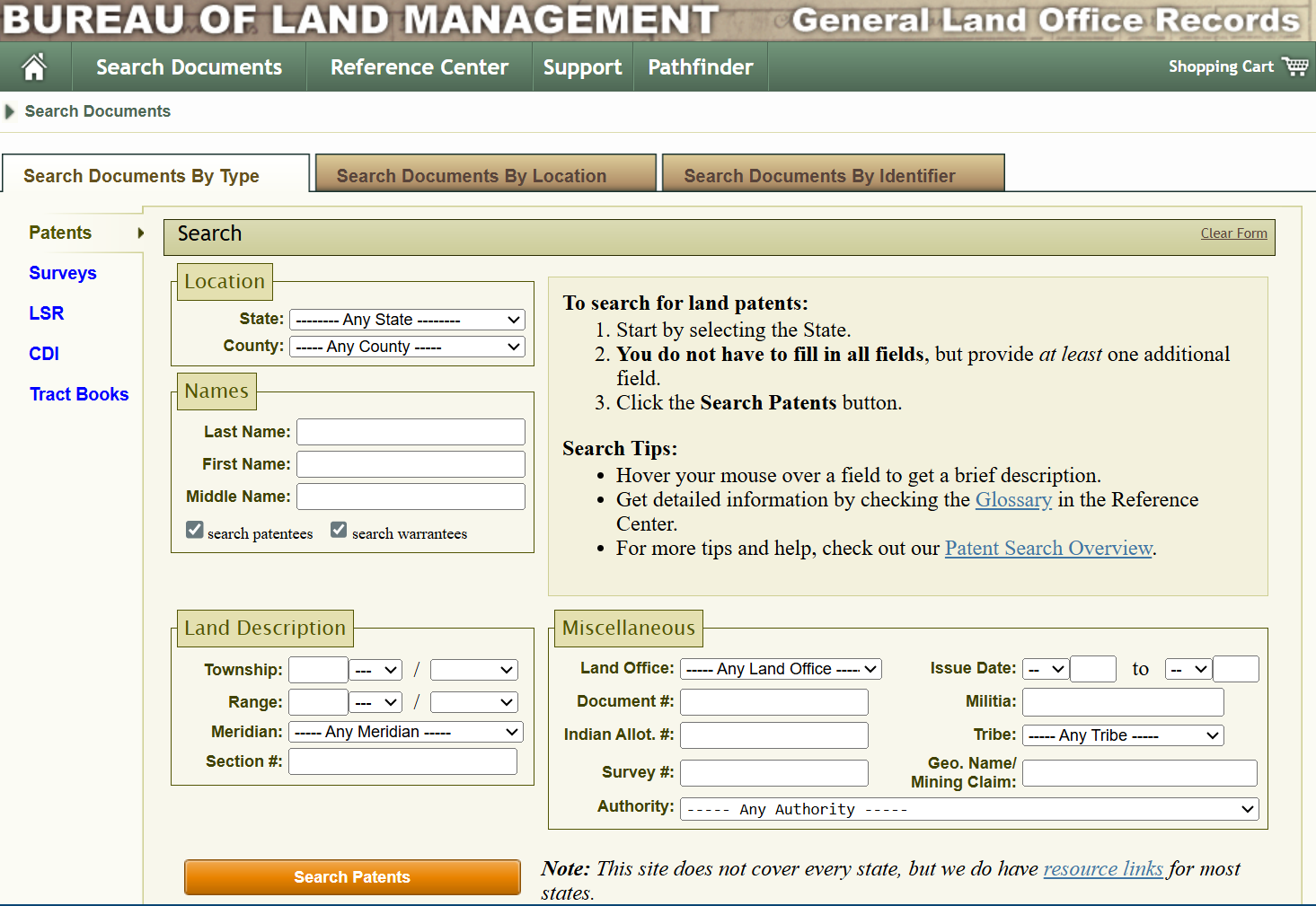Click the Militia input field
1316x906 pixels.
[1124, 702]
